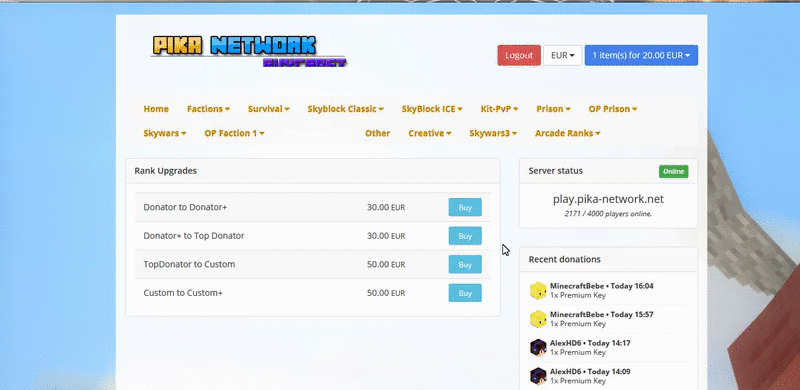The height and width of the screenshot is (390, 800).
Task: Click the green Online status badge
Action: click(673, 172)
